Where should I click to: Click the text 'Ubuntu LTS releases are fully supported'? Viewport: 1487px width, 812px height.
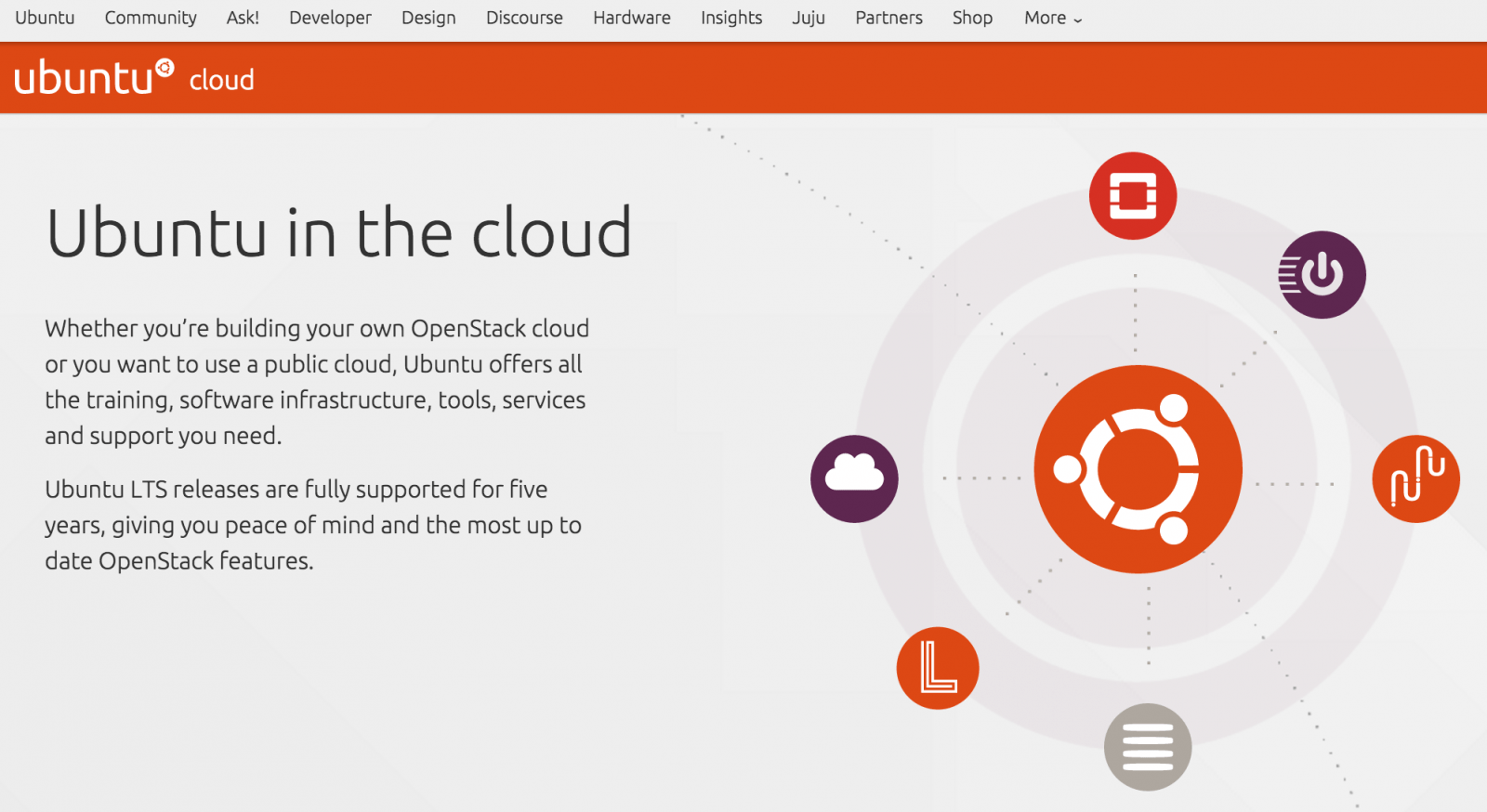tap(256, 490)
